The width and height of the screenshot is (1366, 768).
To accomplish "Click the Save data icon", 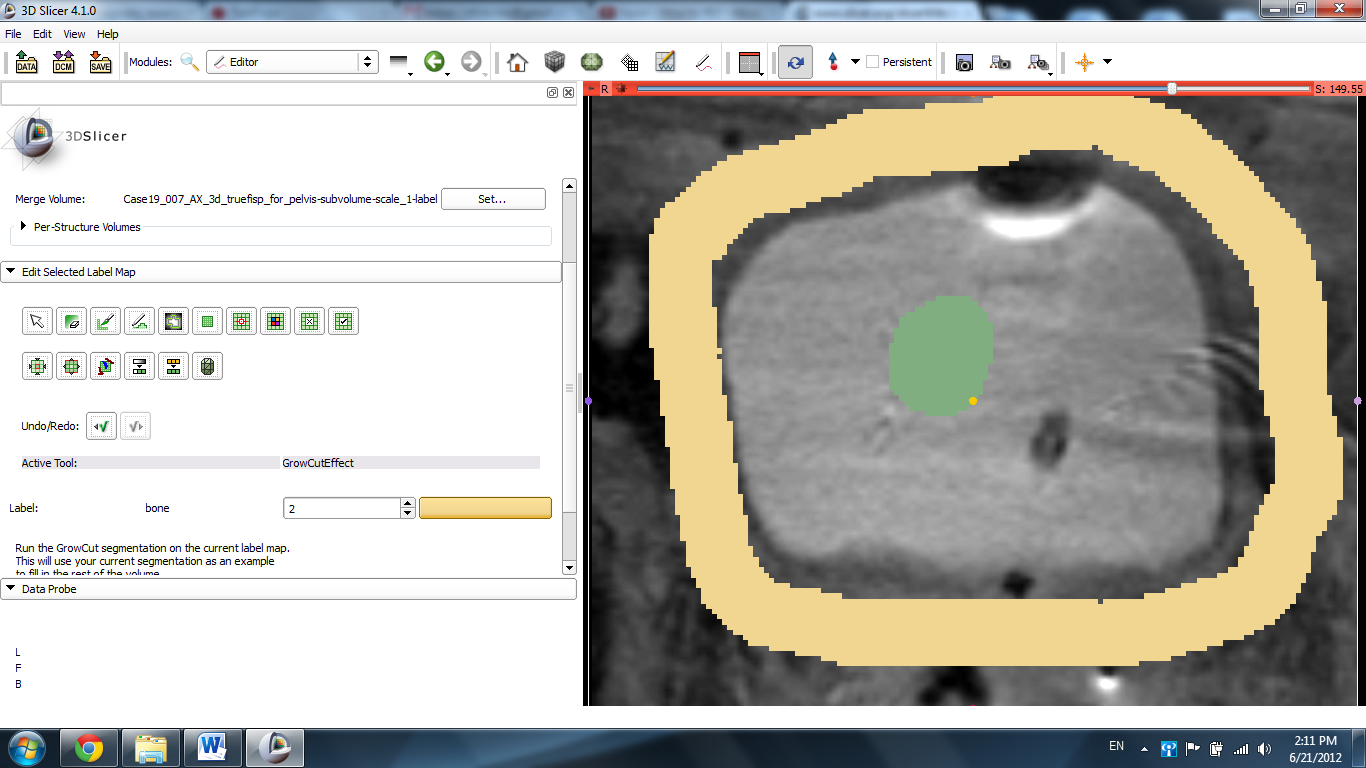I will pos(100,62).
